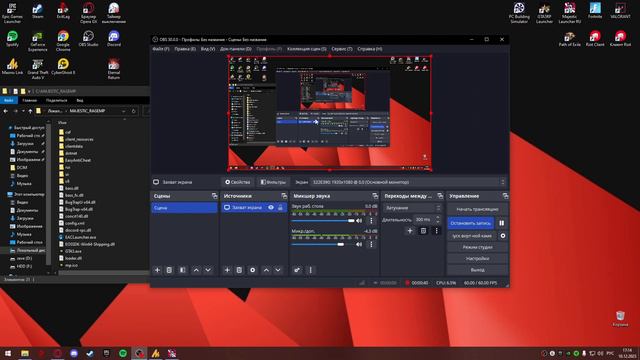
Task: Start the virtual camera button
Action: [472, 236]
